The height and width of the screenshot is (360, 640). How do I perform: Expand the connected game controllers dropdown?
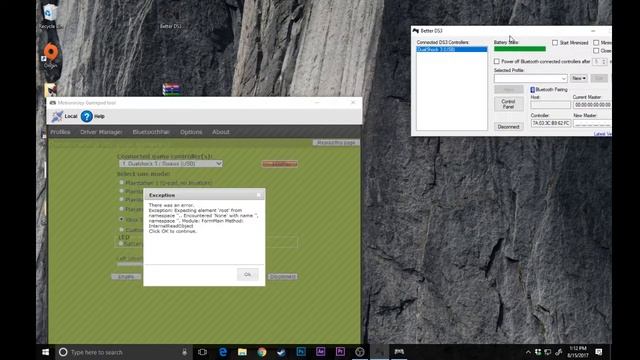[171, 164]
